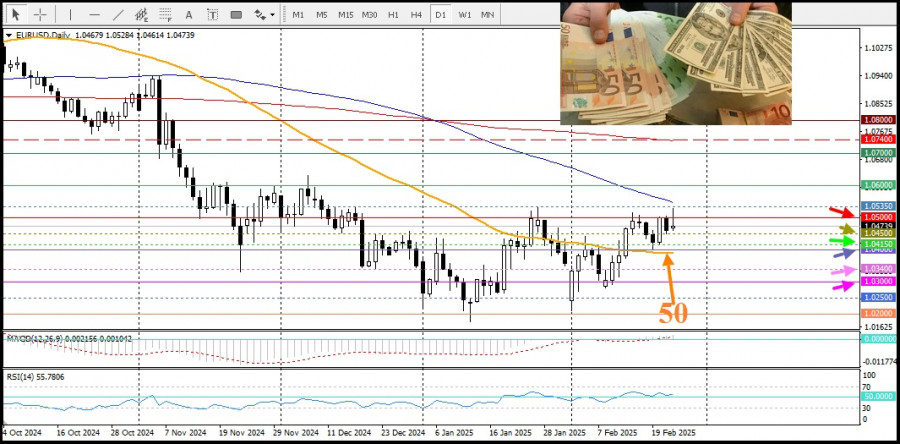
Task: Pick the horizontal line drawing tool
Action: (x=95, y=15)
